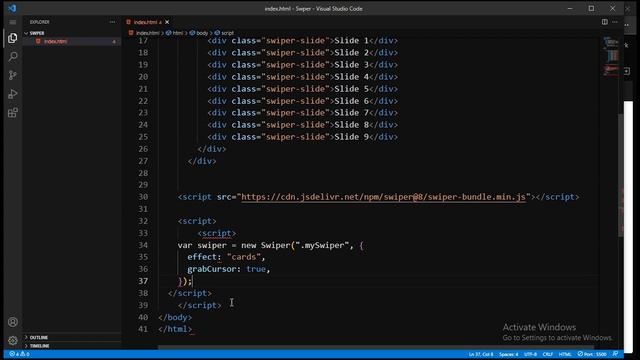Click line number 17 in the gutter
The height and width of the screenshot is (360, 640).
point(143,40)
